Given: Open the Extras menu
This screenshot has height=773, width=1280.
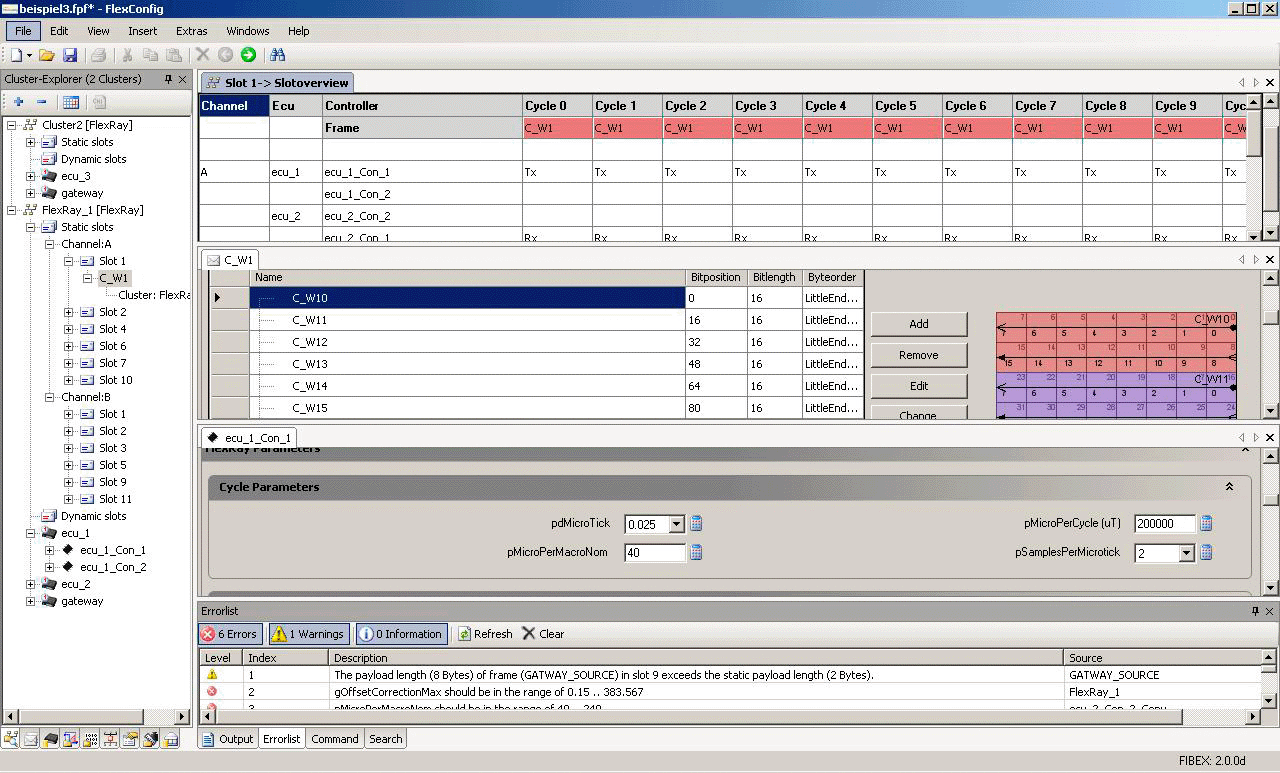Looking at the screenshot, I should pos(191,31).
